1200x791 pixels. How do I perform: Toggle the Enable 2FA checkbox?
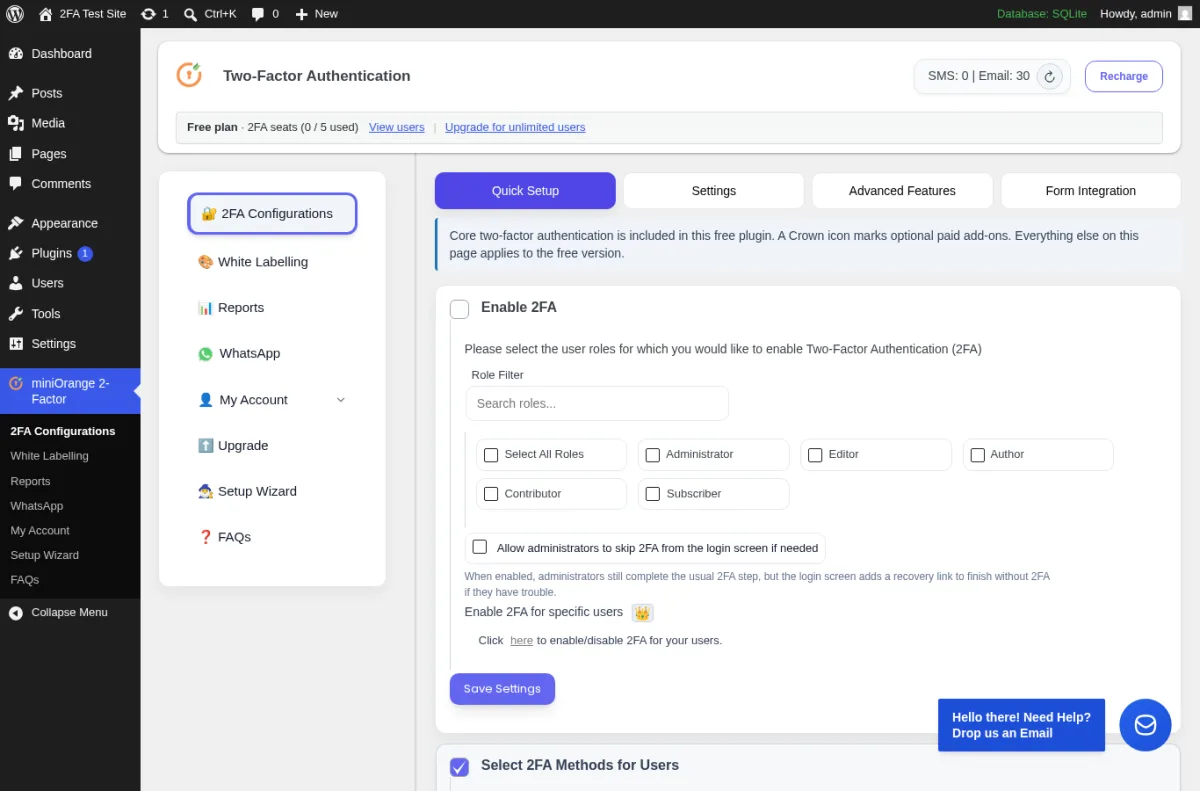coord(459,309)
